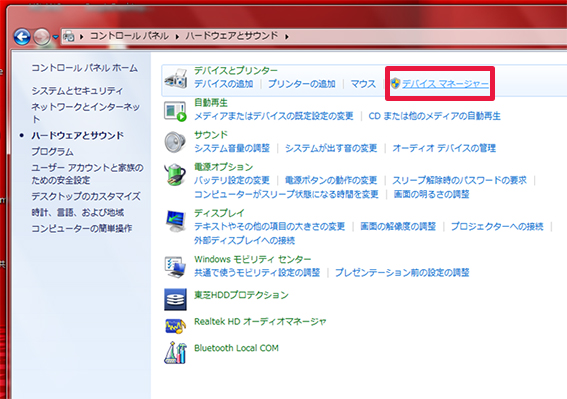Viewport: 567px width, 399px height.
Task: Open システムとセキュリティ in sidebar
Action: coord(77,90)
